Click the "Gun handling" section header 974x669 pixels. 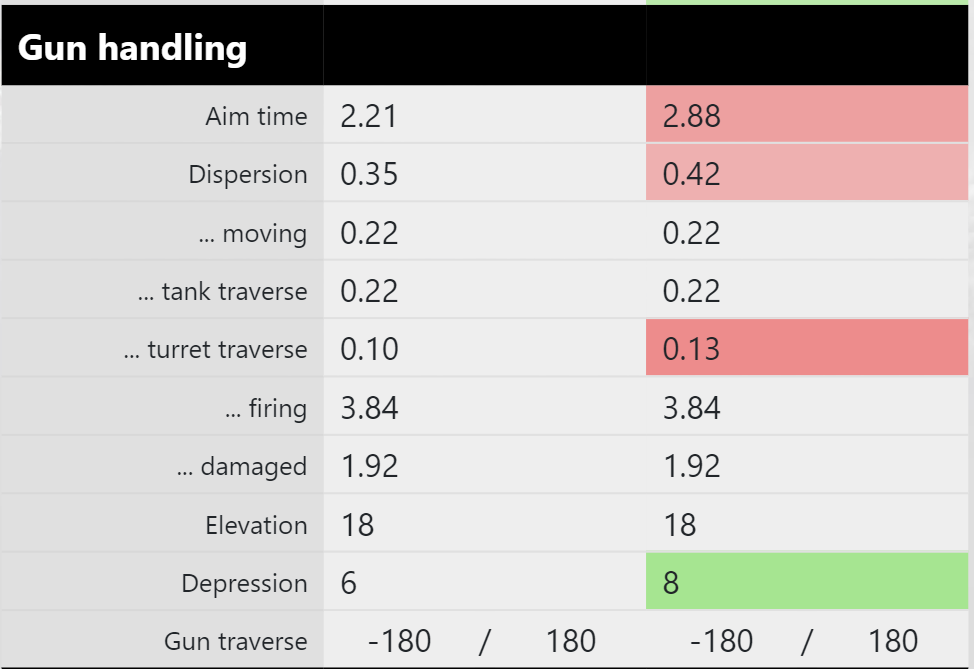[132, 47]
